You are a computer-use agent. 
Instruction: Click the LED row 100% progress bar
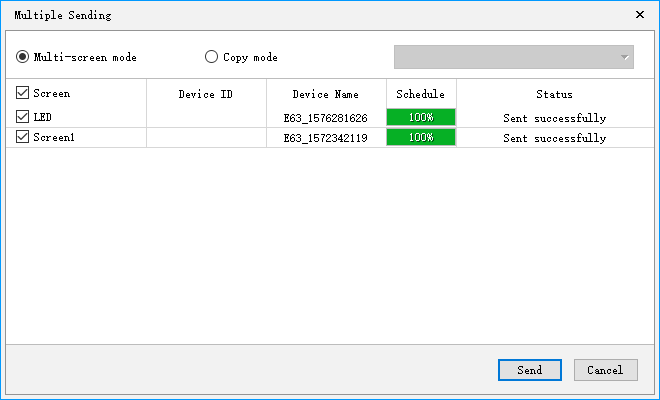pos(421,117)
